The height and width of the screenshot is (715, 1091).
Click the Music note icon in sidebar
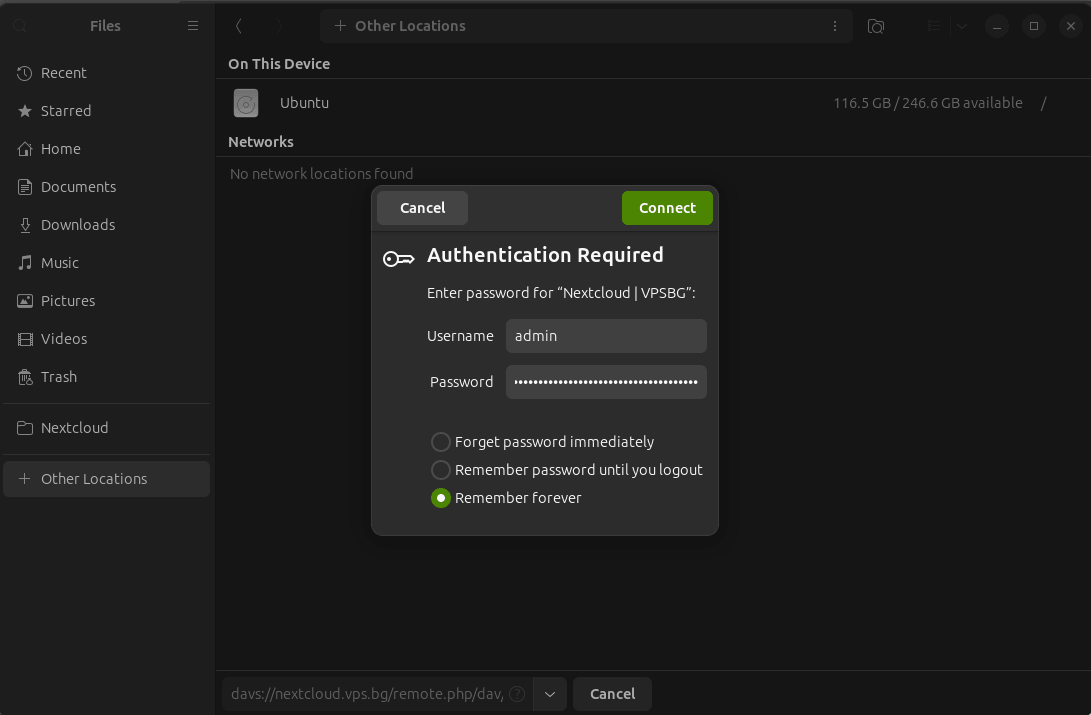25,262
